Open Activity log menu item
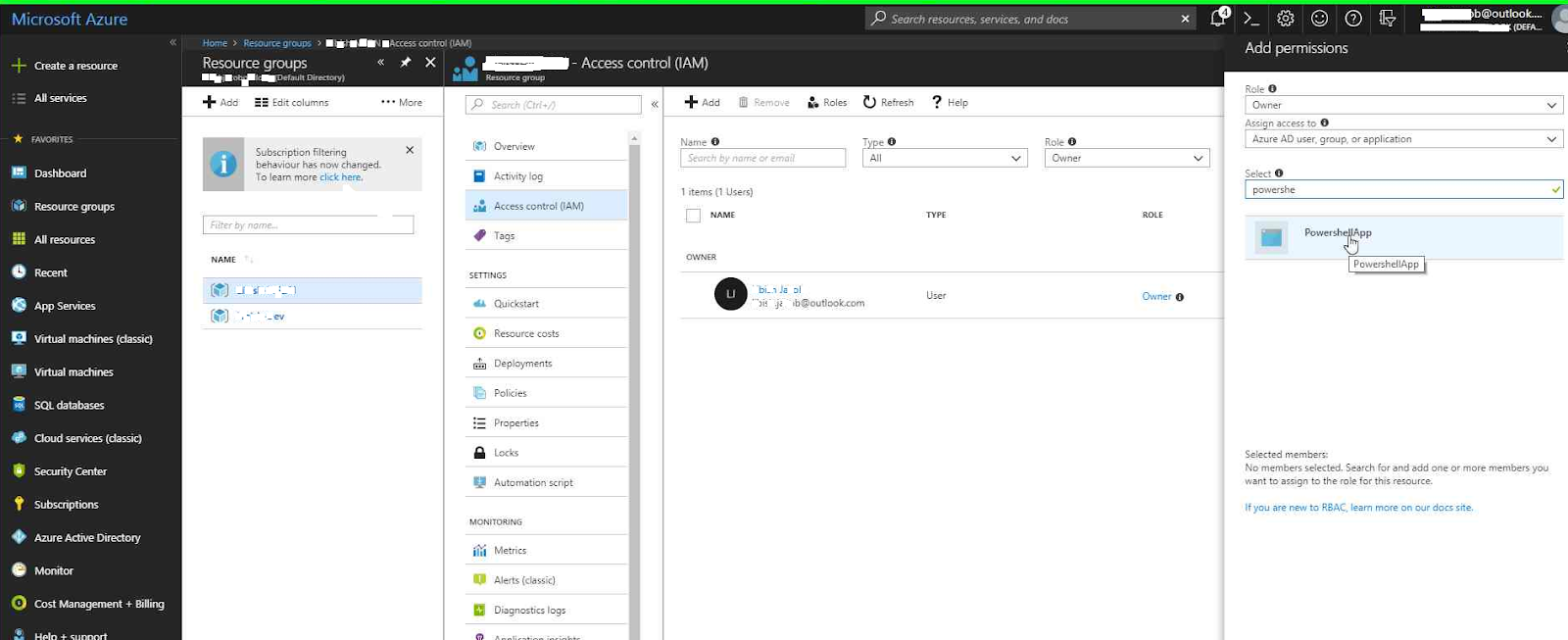Screen dimensions: 1568x640 coord(517,176)
